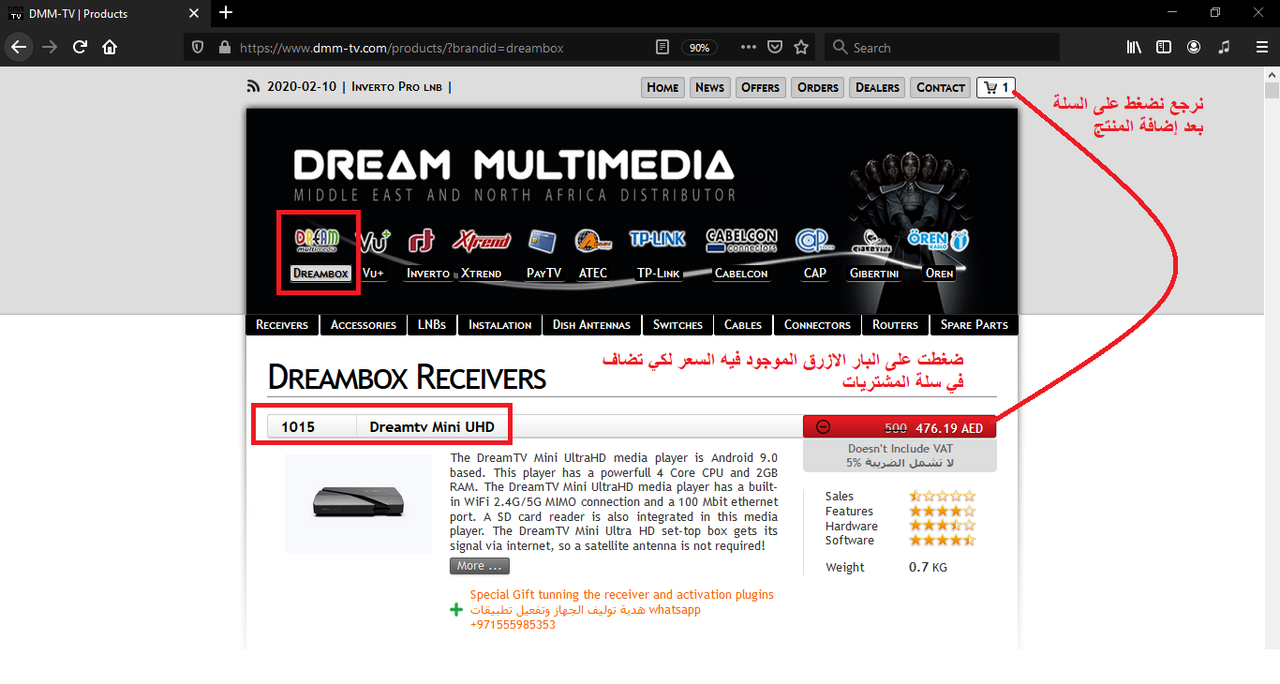The image size is (1280, 684).
Task: Click the special gift whatsapp text
Action: (620, 609)
